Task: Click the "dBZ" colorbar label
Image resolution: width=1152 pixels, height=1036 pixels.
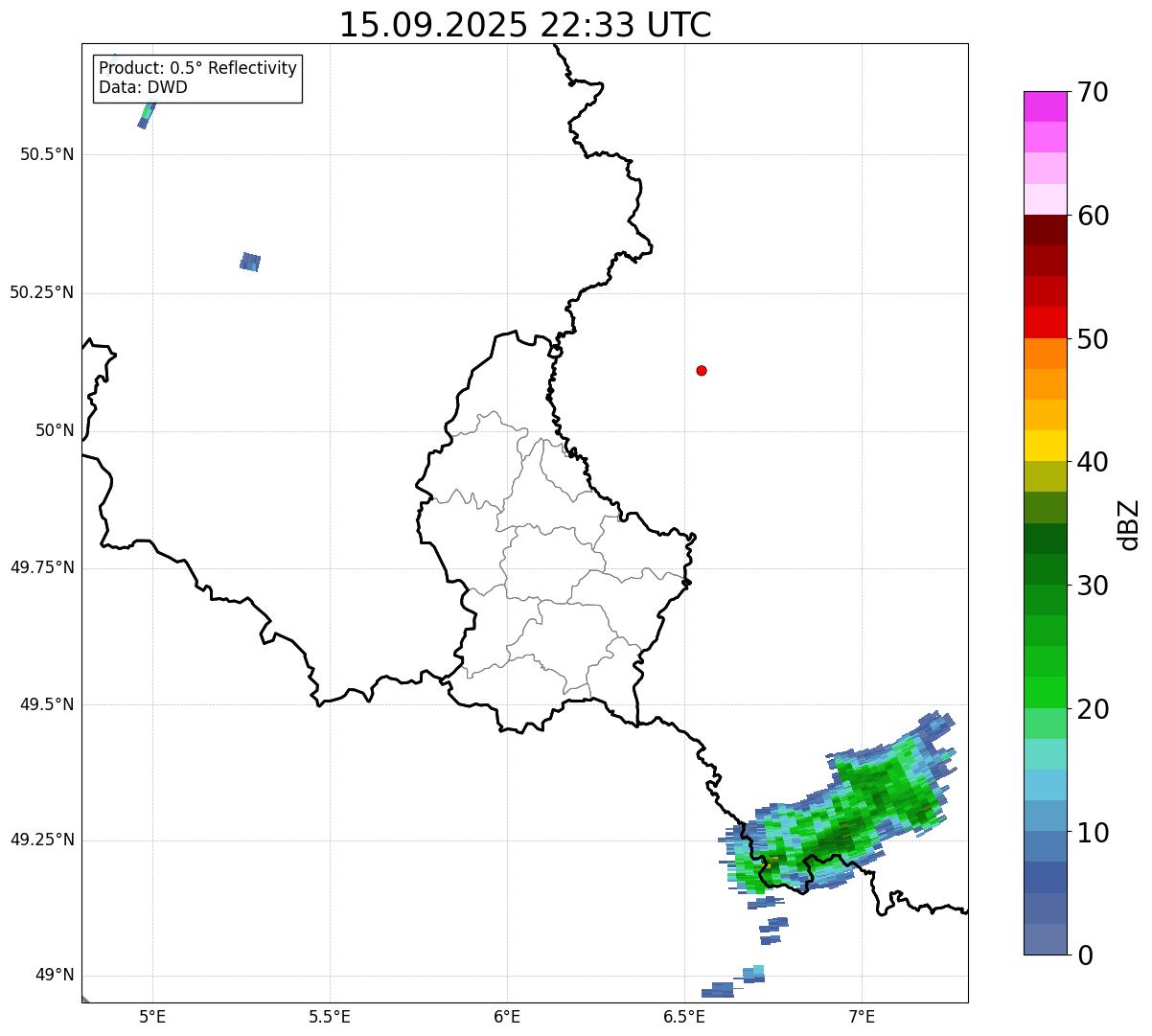Action: coord(1129,524)
